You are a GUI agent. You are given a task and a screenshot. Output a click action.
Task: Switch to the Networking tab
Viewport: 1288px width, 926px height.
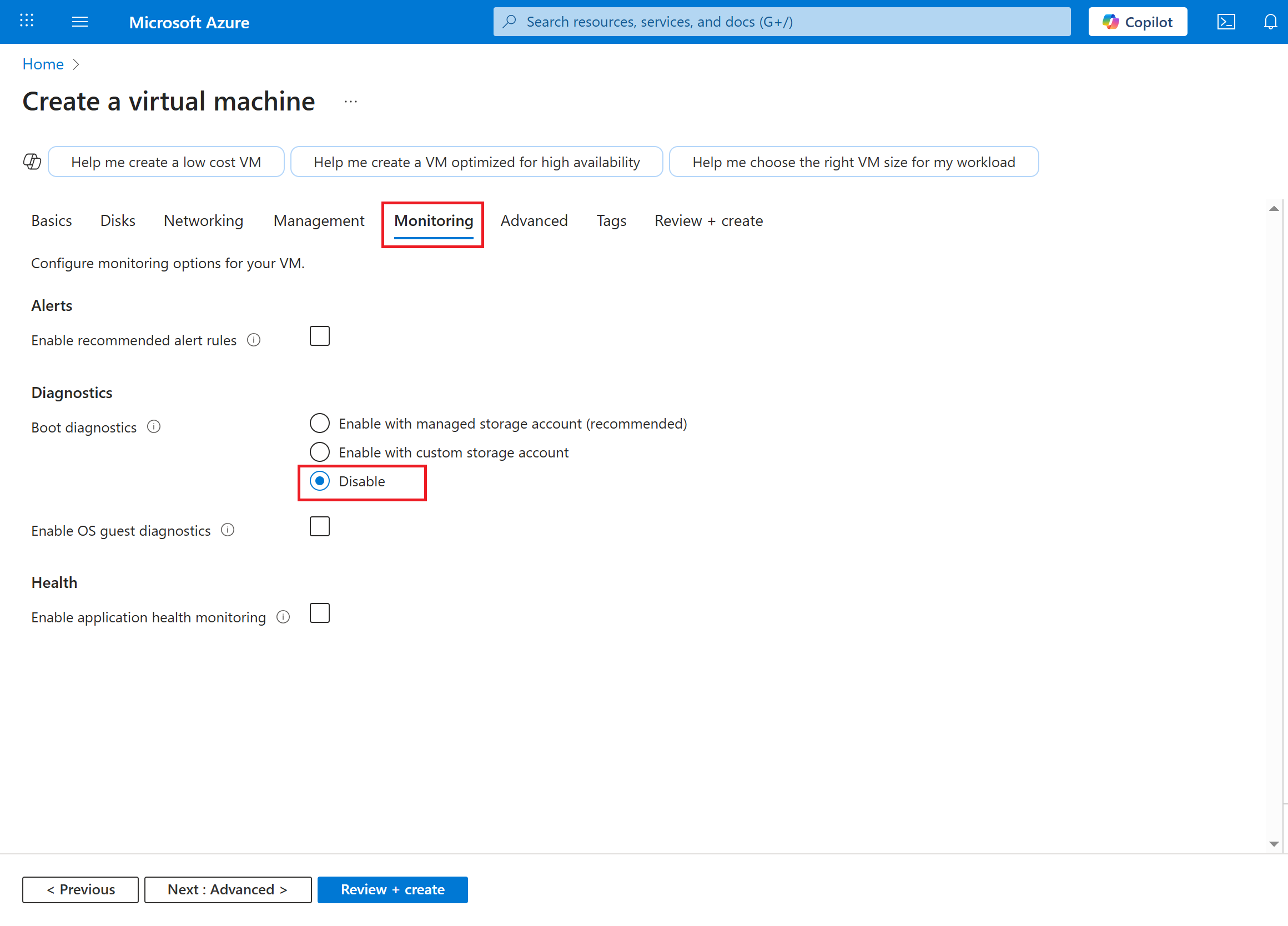203,220
